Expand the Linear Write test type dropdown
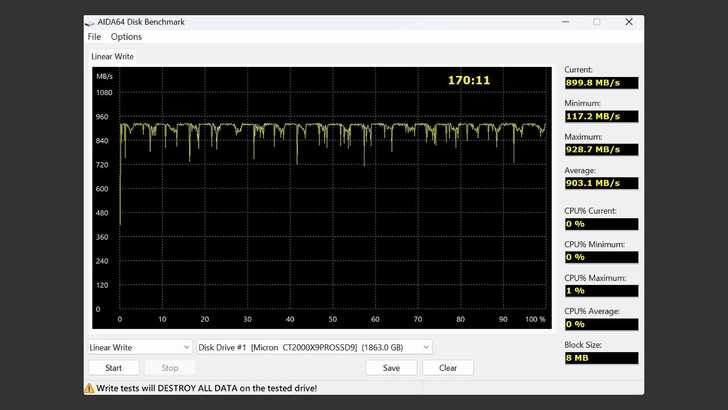 (139, 347)
